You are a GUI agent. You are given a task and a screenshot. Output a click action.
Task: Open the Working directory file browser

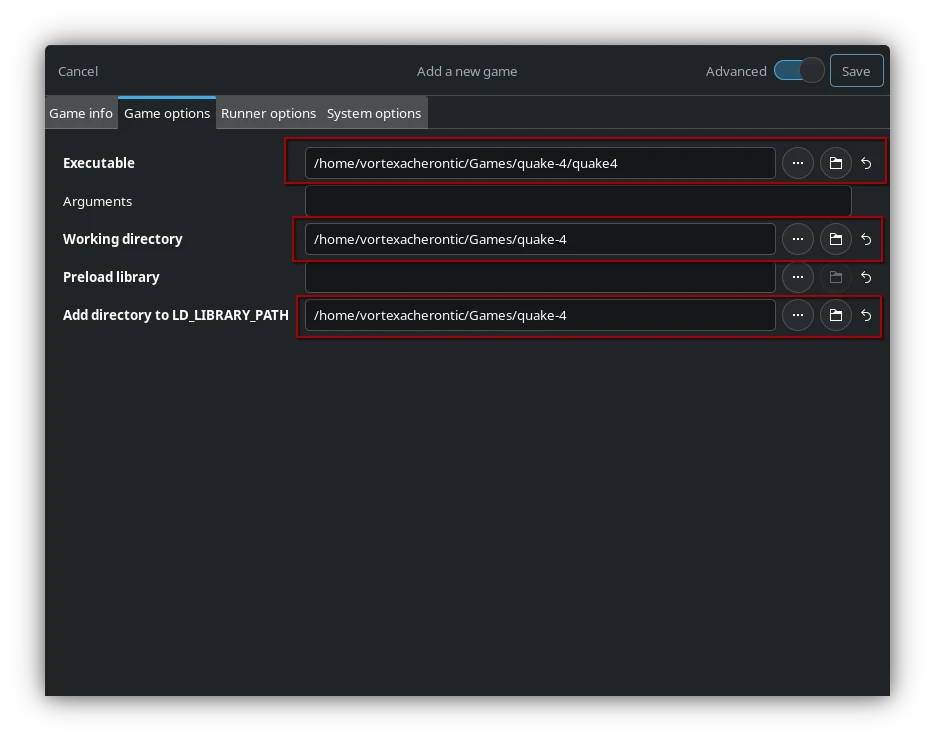pyautogui.click(x=798, y=239)
